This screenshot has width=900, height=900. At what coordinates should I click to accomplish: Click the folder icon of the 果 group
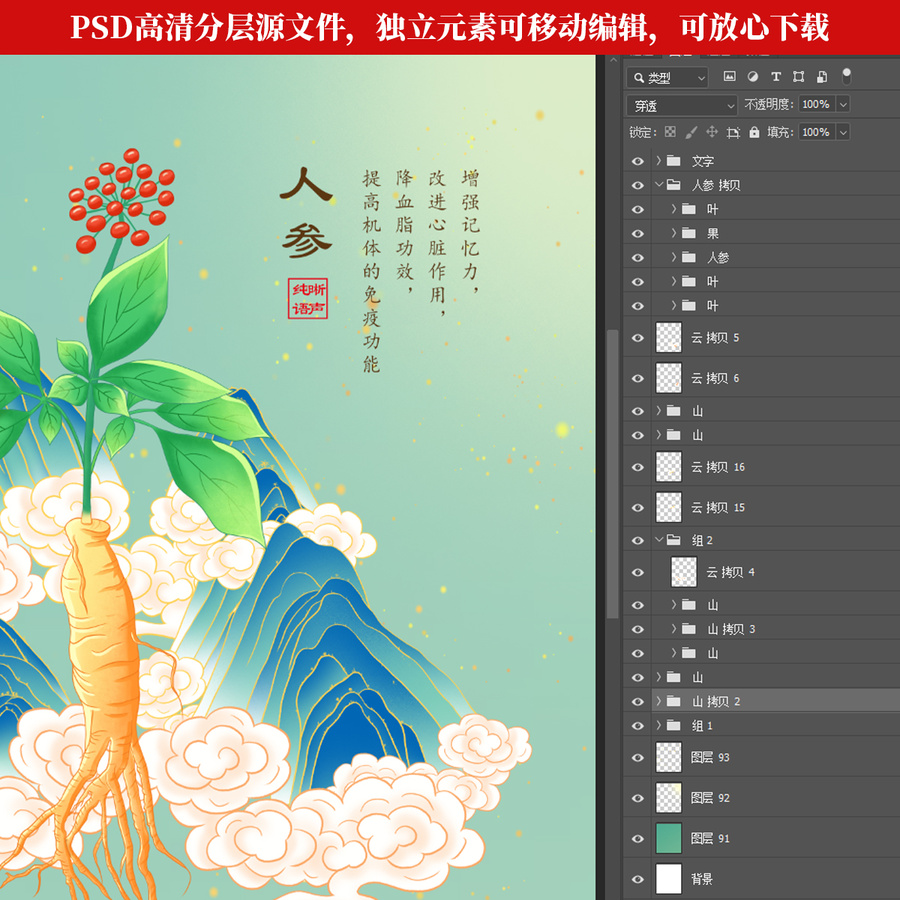689,233
